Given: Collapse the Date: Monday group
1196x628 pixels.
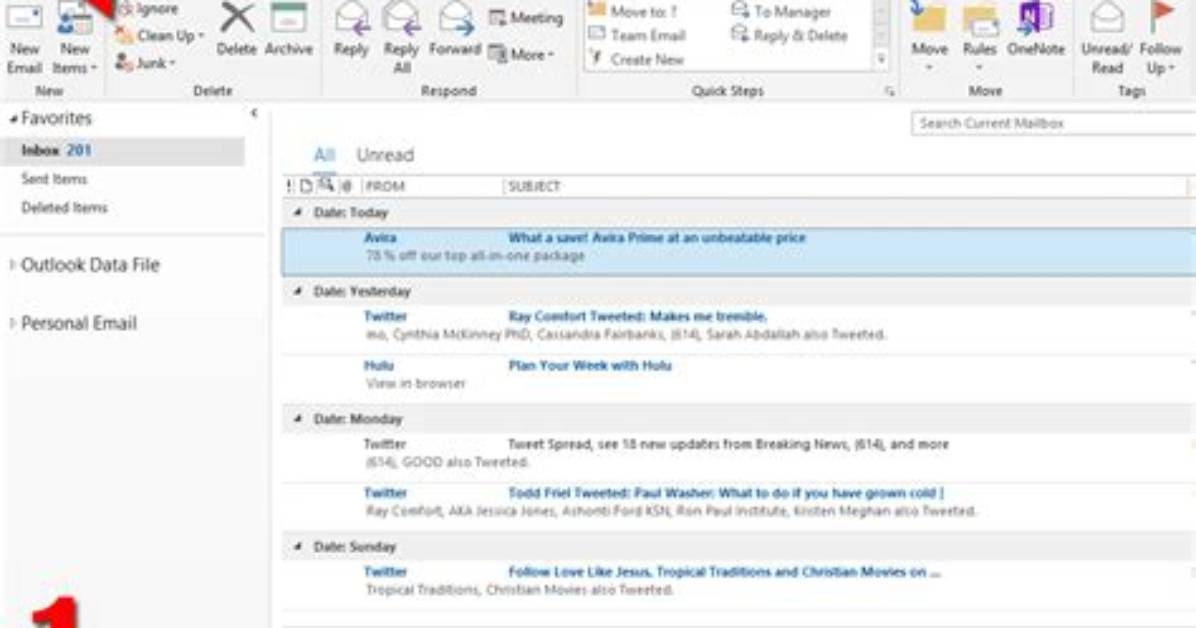Looking at the screenshot, I should pos(297,419).
